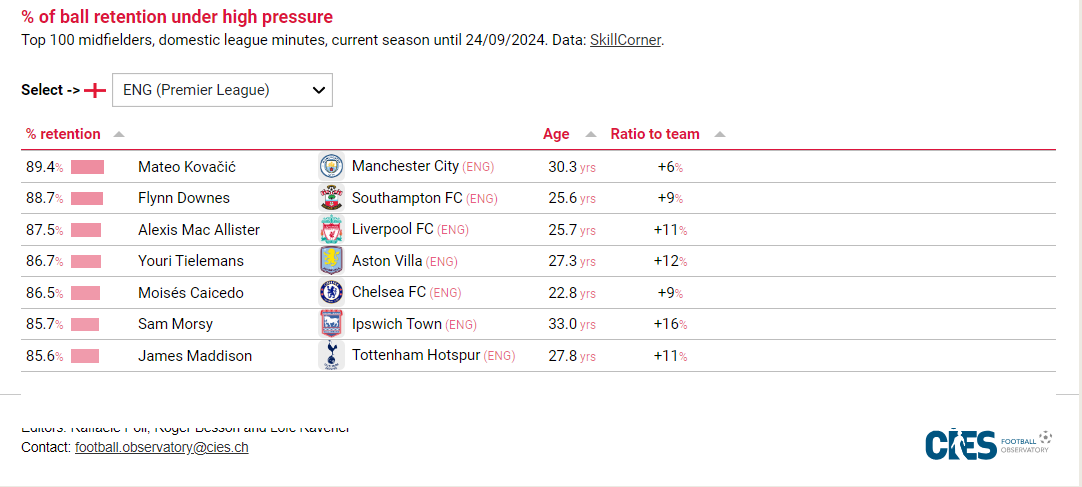Sort by Ratio to team using arrow
Screen dimensions: 1082x487
tap(720, 135)
